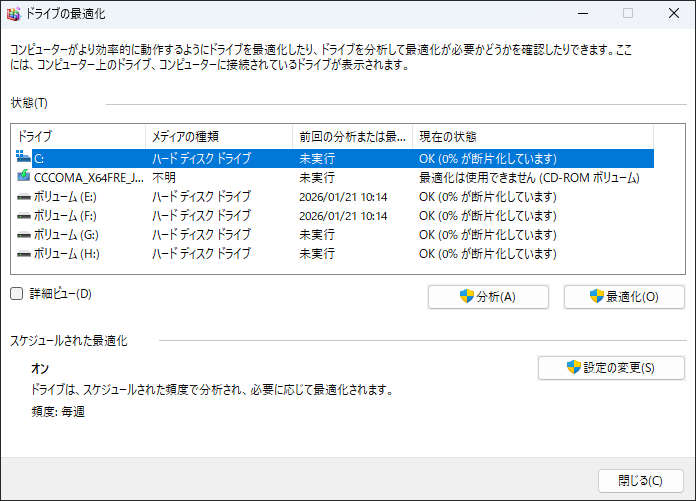Close the ドライブの最適化 window
This screenshot has width=696, height=501.
pyautogui.click(x=673, y=14)
